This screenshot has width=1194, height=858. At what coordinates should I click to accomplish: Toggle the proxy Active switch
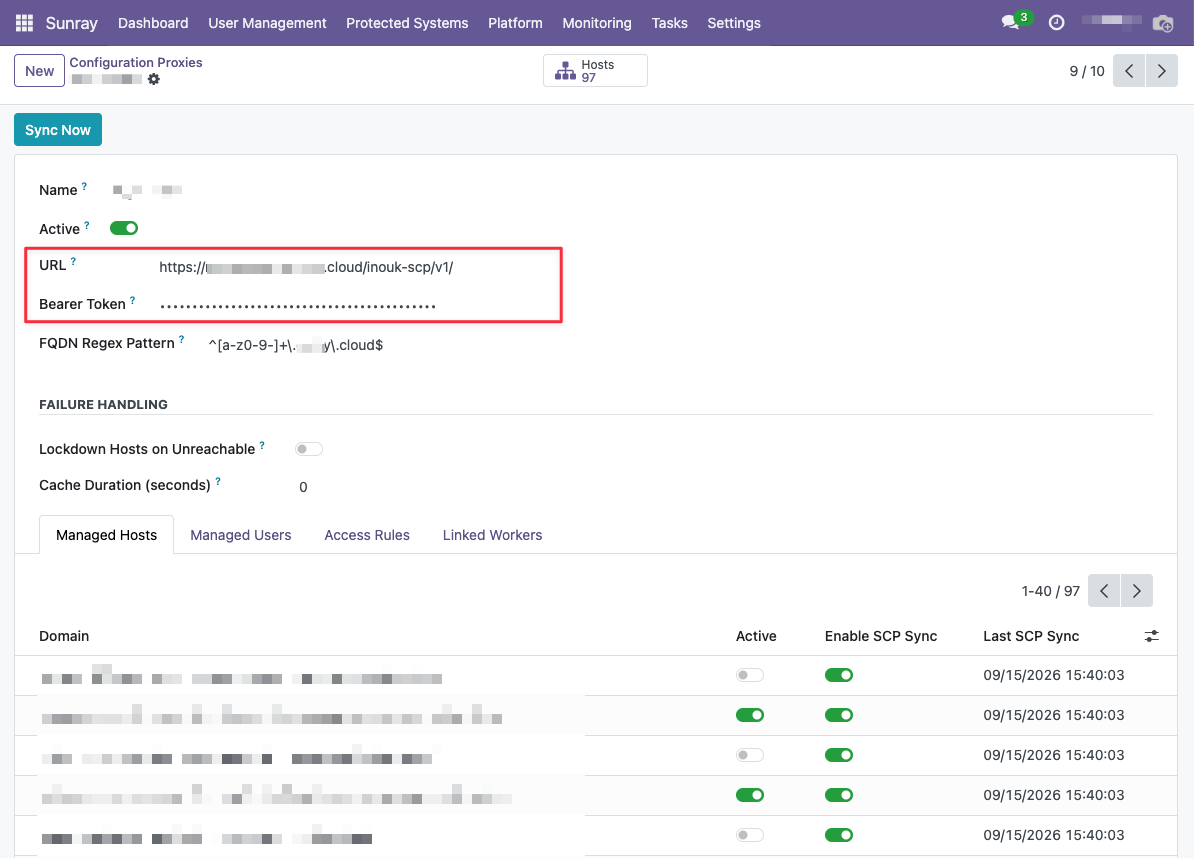point(124,228)
